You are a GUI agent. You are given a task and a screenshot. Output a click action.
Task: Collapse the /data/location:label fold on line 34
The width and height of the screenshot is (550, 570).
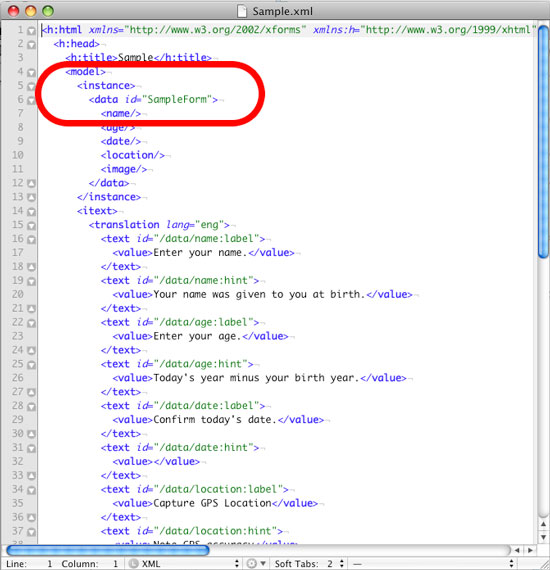(x=32, y=490)
